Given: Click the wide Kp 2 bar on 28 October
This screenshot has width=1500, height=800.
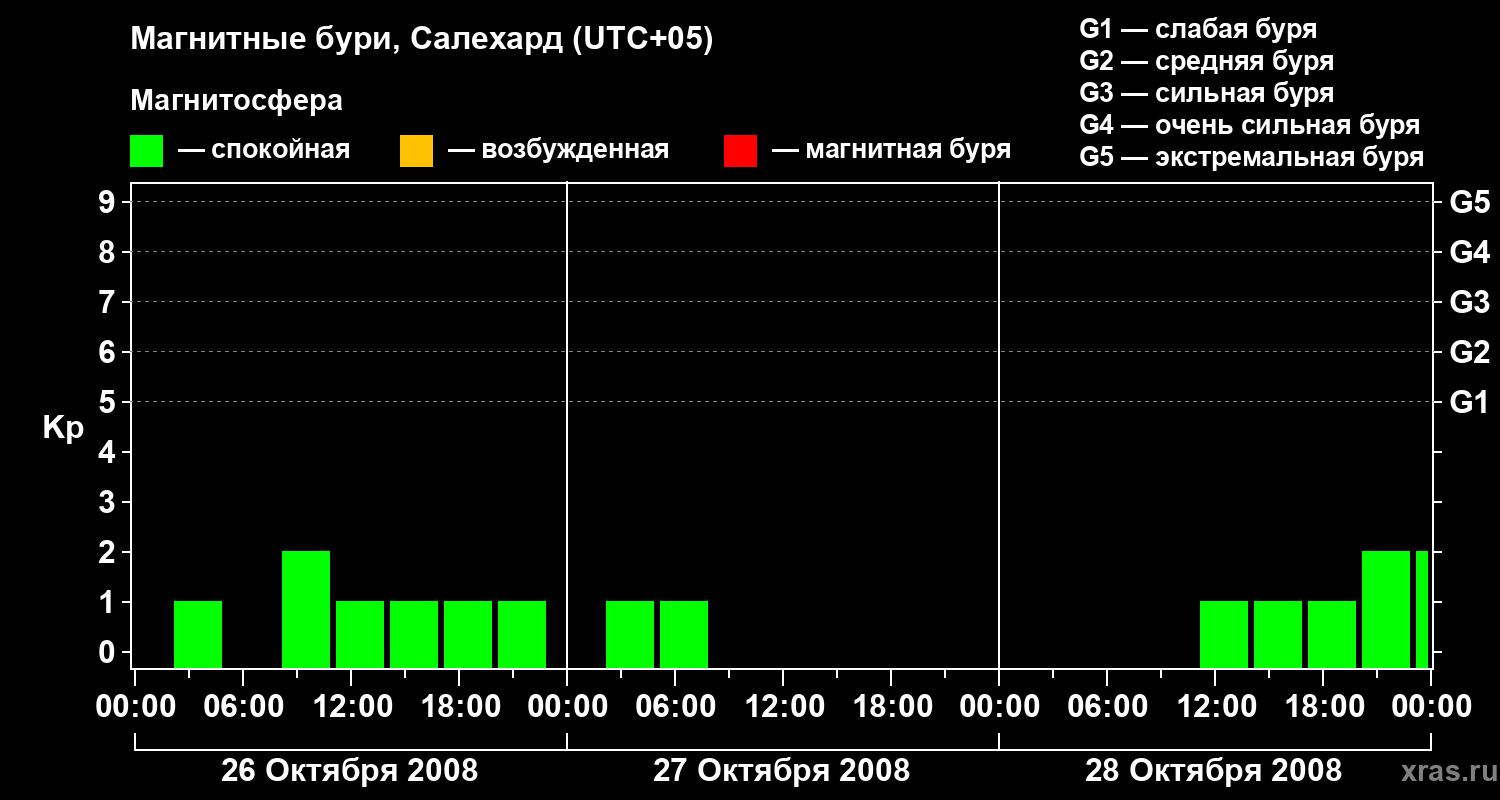Looking at the screenshot, I should [x=1386, y=609].
